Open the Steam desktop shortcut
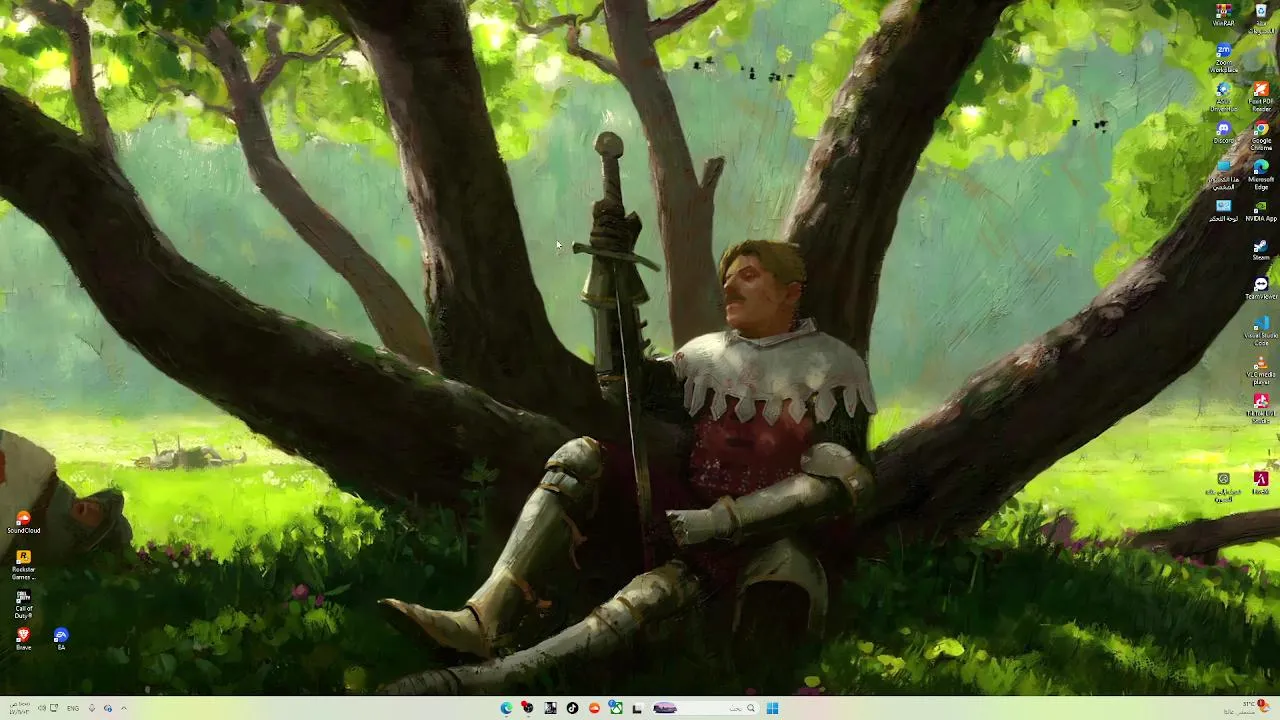Screen dimensions: 1280x720 pyautogui.click(x=1261, y=249)
